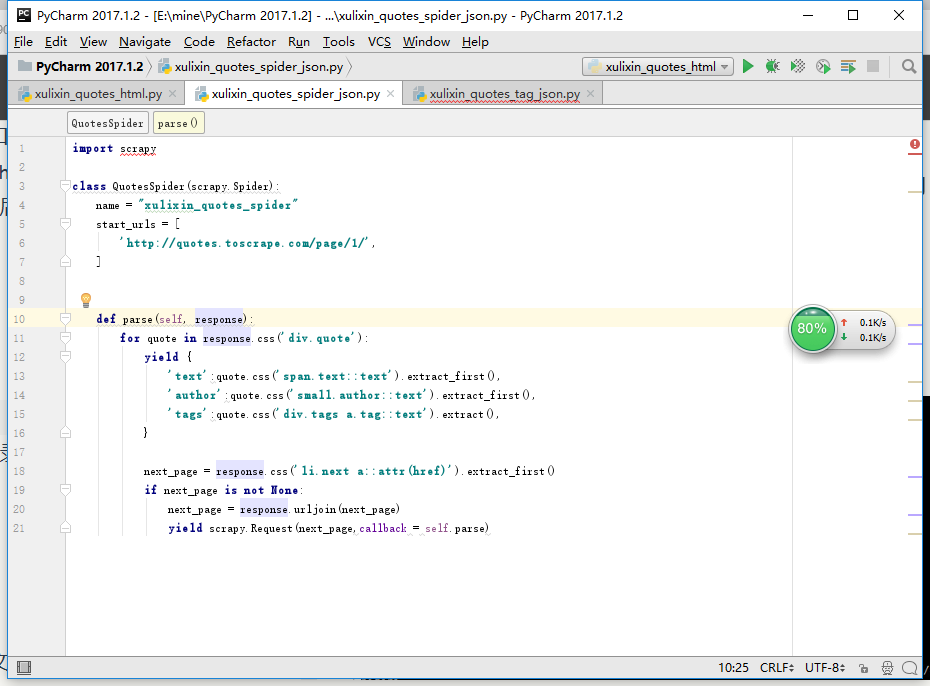Open the Help menu
930x686 pixels.
point(475,42)
